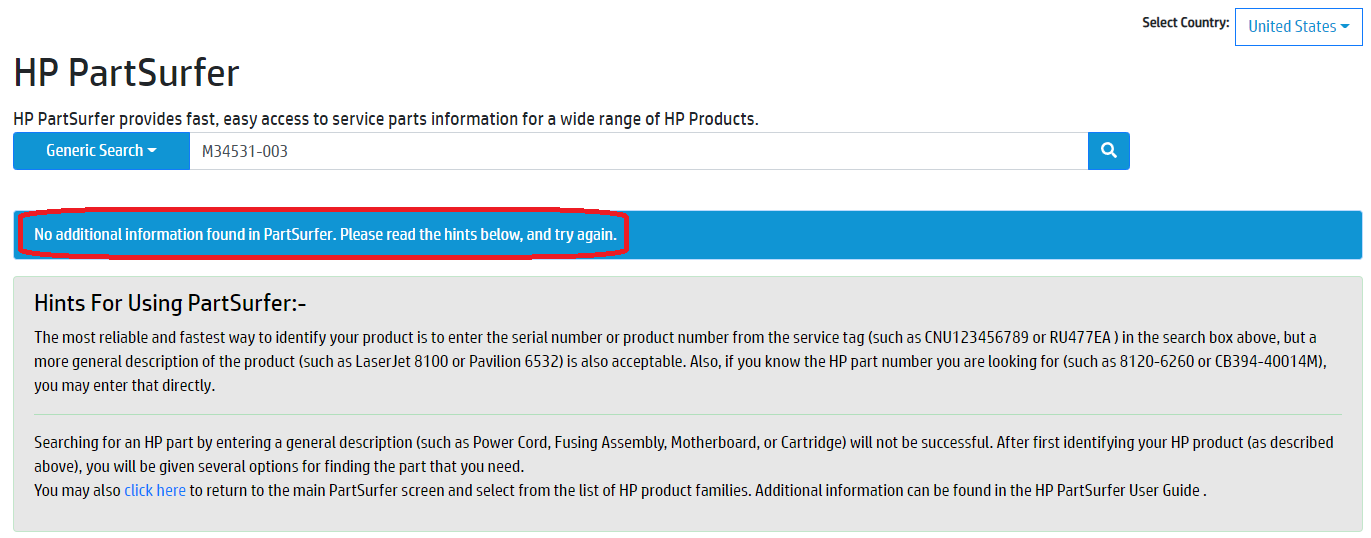This screenshot has height=538, width=1371.
Task: Click the "Select Country:" label
Action: [x=1185, y=22]
